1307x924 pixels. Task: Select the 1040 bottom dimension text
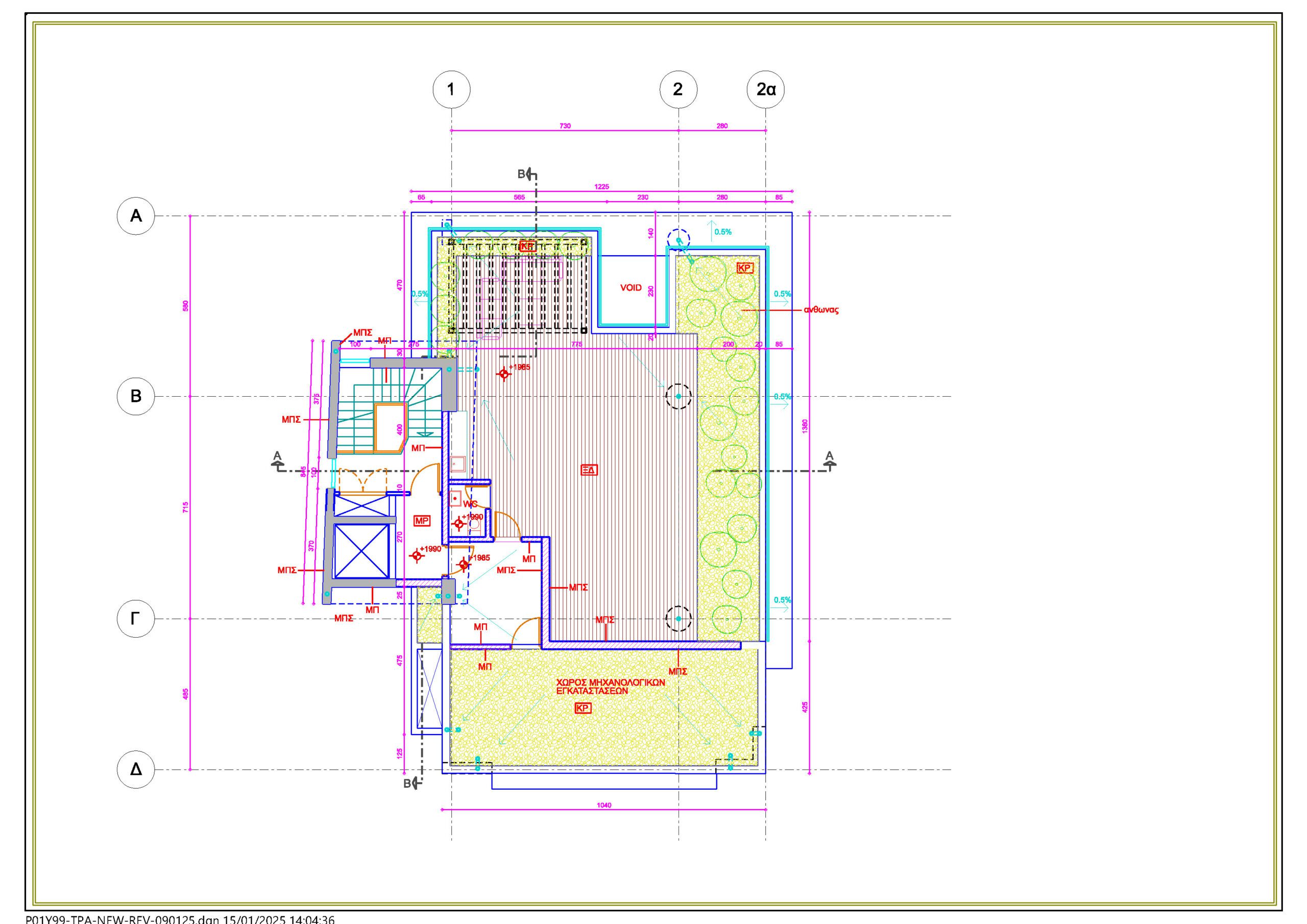604,806
